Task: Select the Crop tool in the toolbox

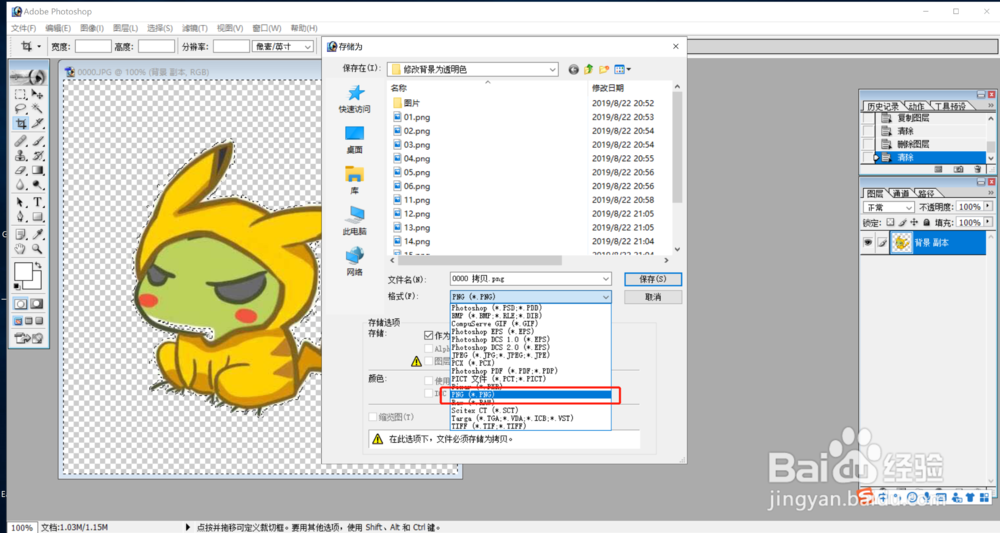Action: click(x=20, y=124)
